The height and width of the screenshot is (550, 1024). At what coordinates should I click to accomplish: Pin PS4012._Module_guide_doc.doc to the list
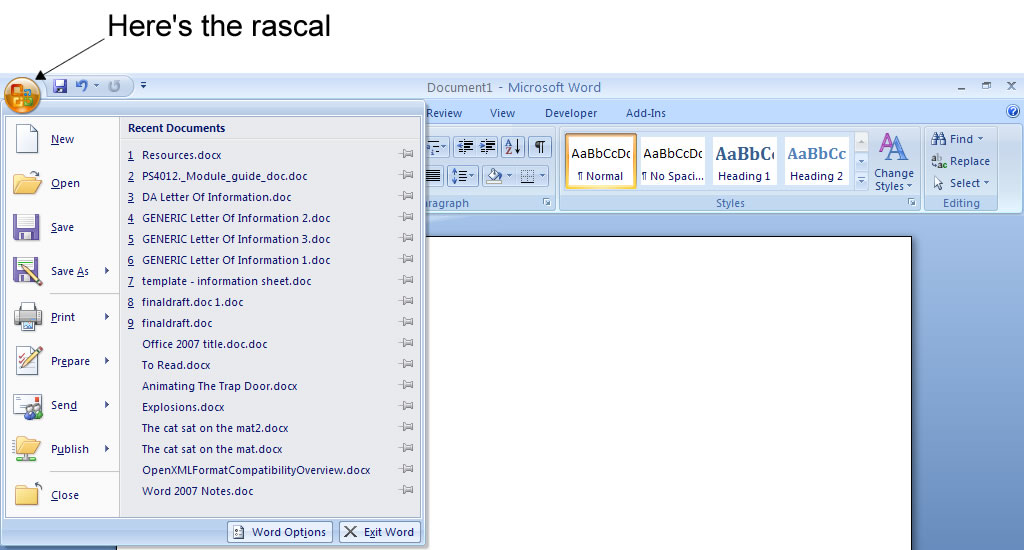pos(406,175)
